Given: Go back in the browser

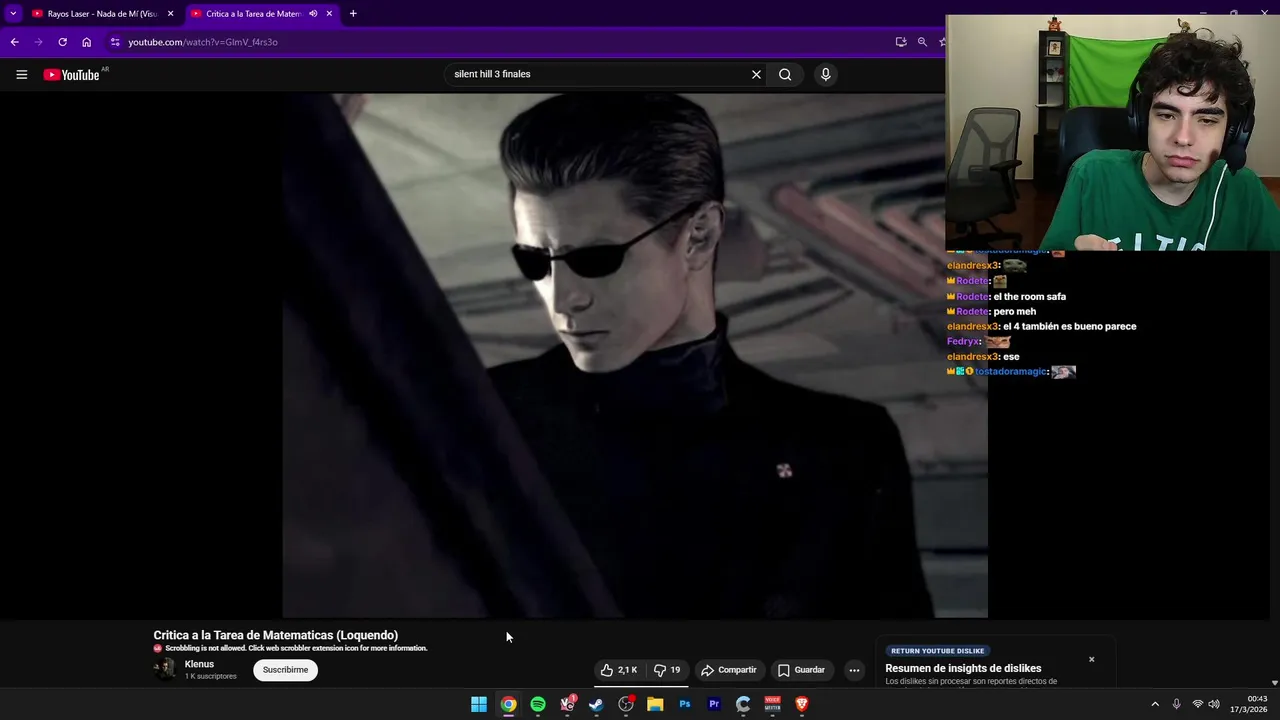Looking at the screenshot, I should [x=14, y=42].
